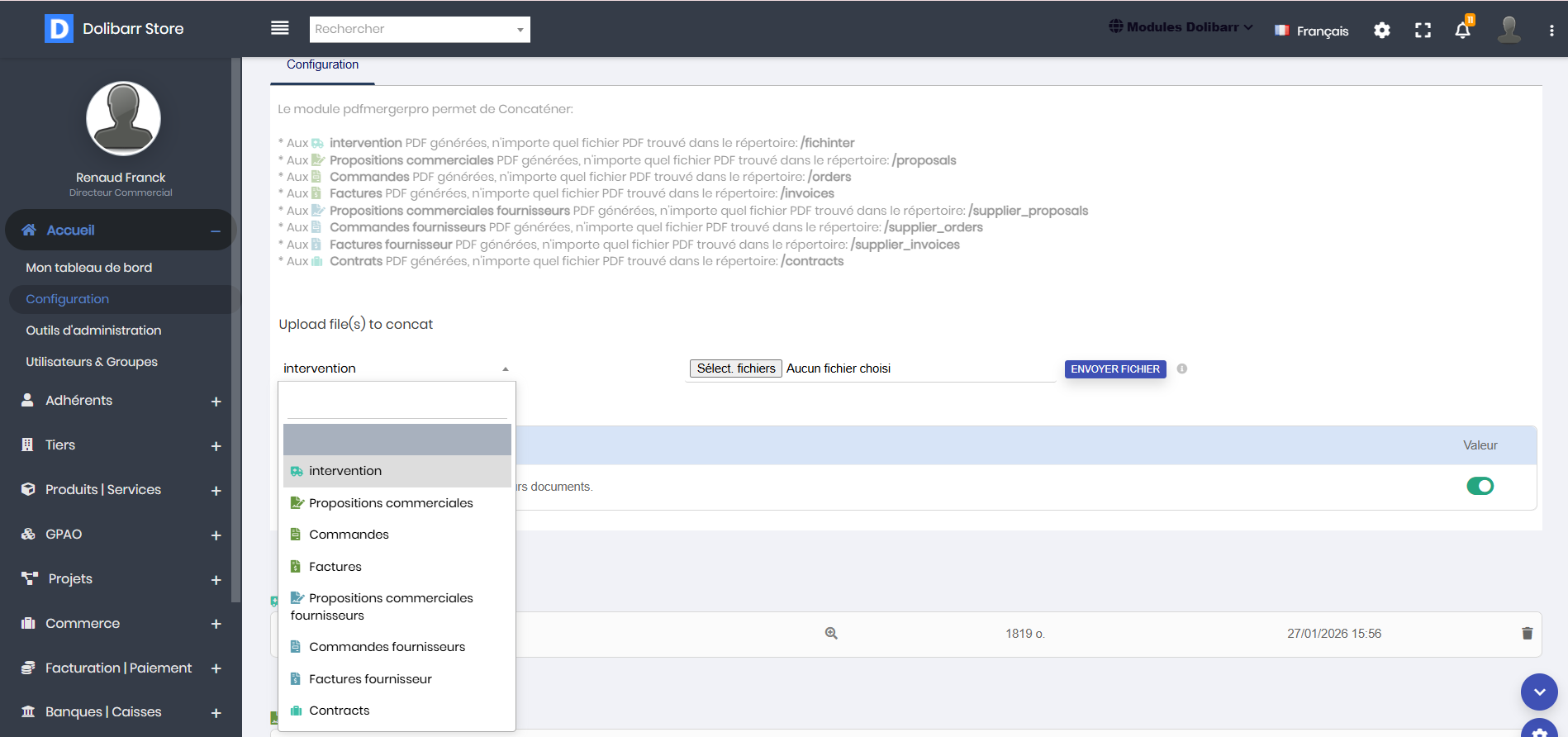Screen dimensions: 1568x737
Task: Enter fullscreen mode via expand icon
Action: (1423, 31)
